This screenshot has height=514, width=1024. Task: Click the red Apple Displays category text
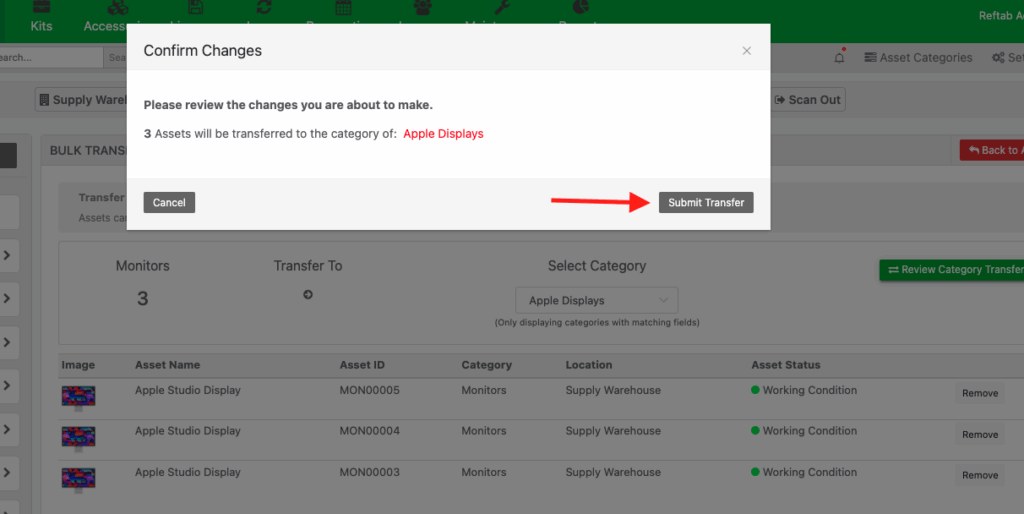pyautogui.click(x=443, y=134)
